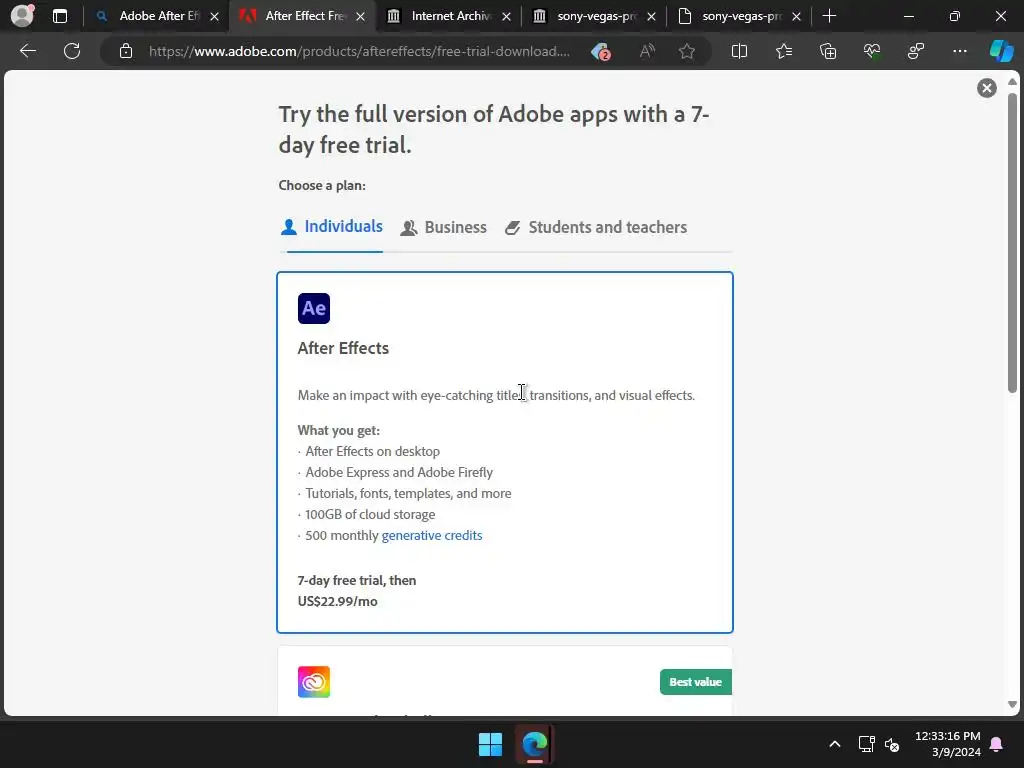Select the After Effects plan card title
Image resolution: width=1024 pixels, height=768 pixels.
coord(343,348)
